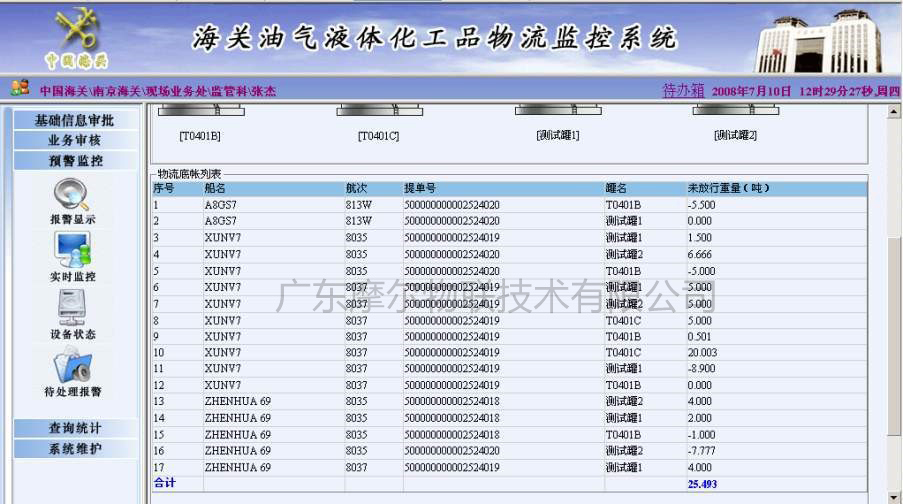Sort by 航次 column header
Viewport: 903px width, 504px height.
tap(356, 188)
